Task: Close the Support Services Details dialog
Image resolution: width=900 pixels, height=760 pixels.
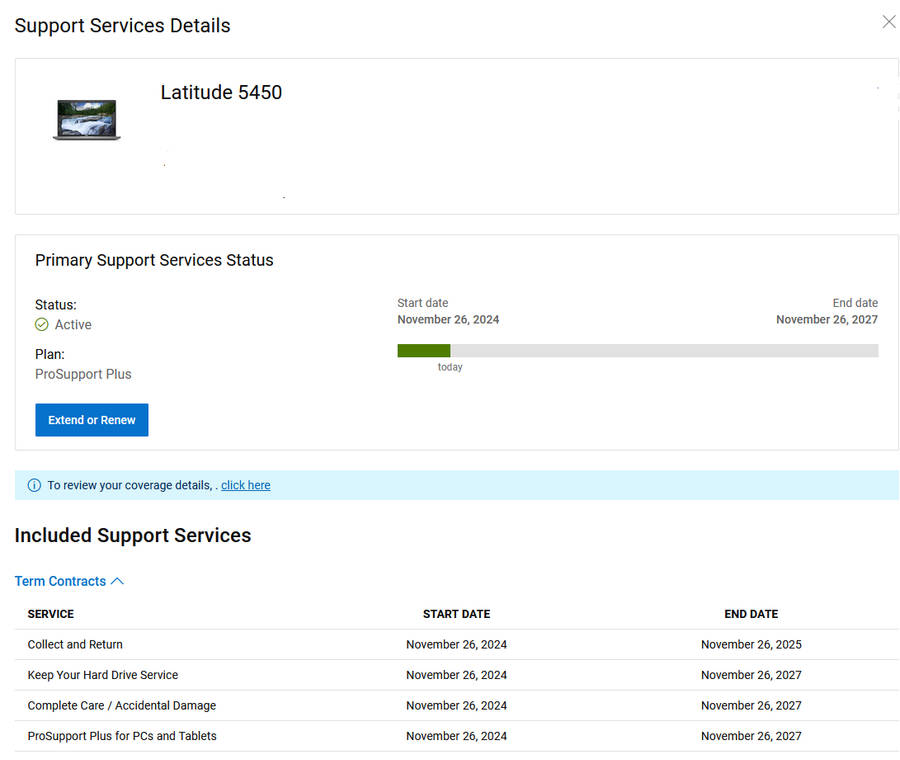Action: click(x=888, y=22)
